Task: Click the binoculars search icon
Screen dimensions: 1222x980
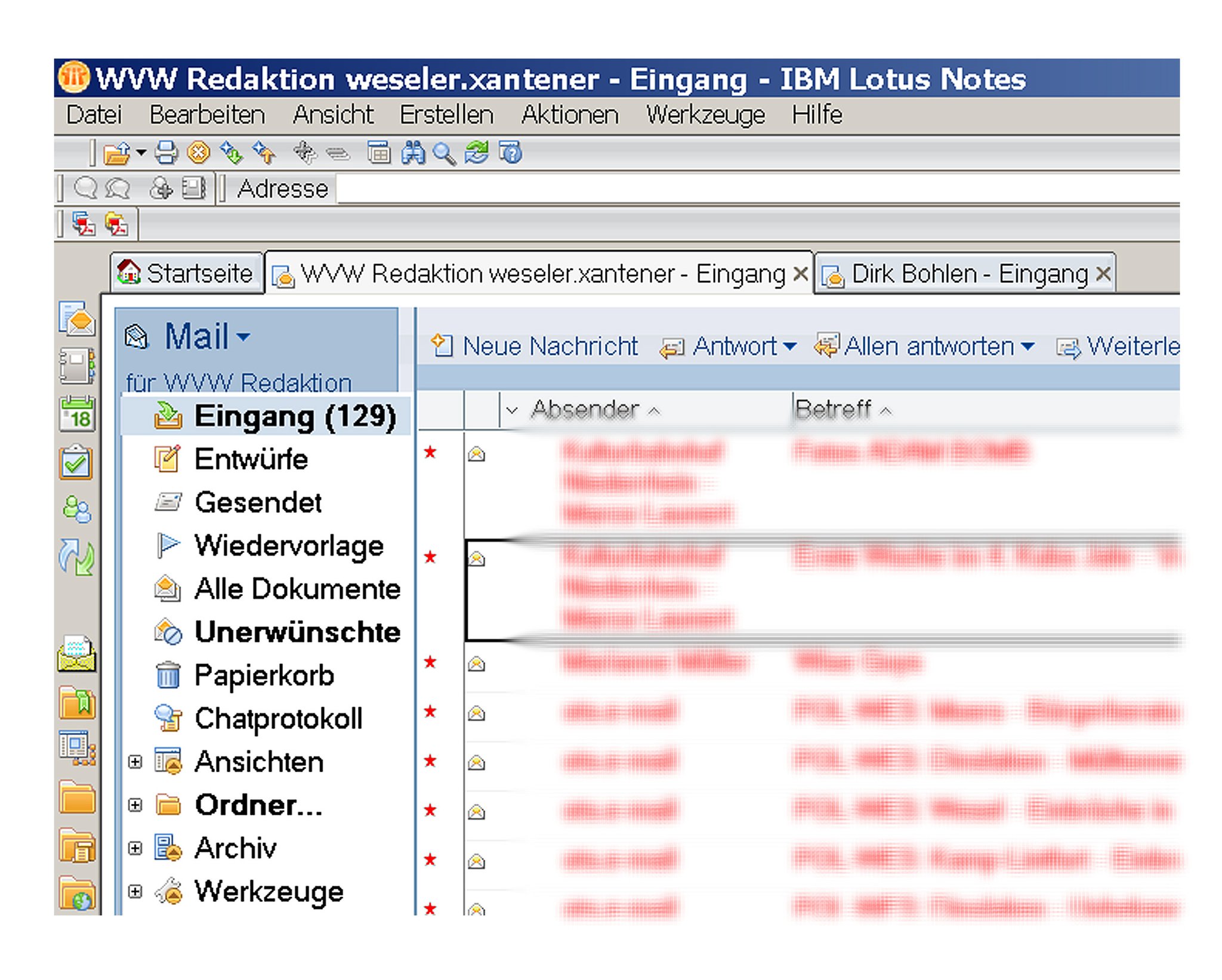Action: point(413,153)
